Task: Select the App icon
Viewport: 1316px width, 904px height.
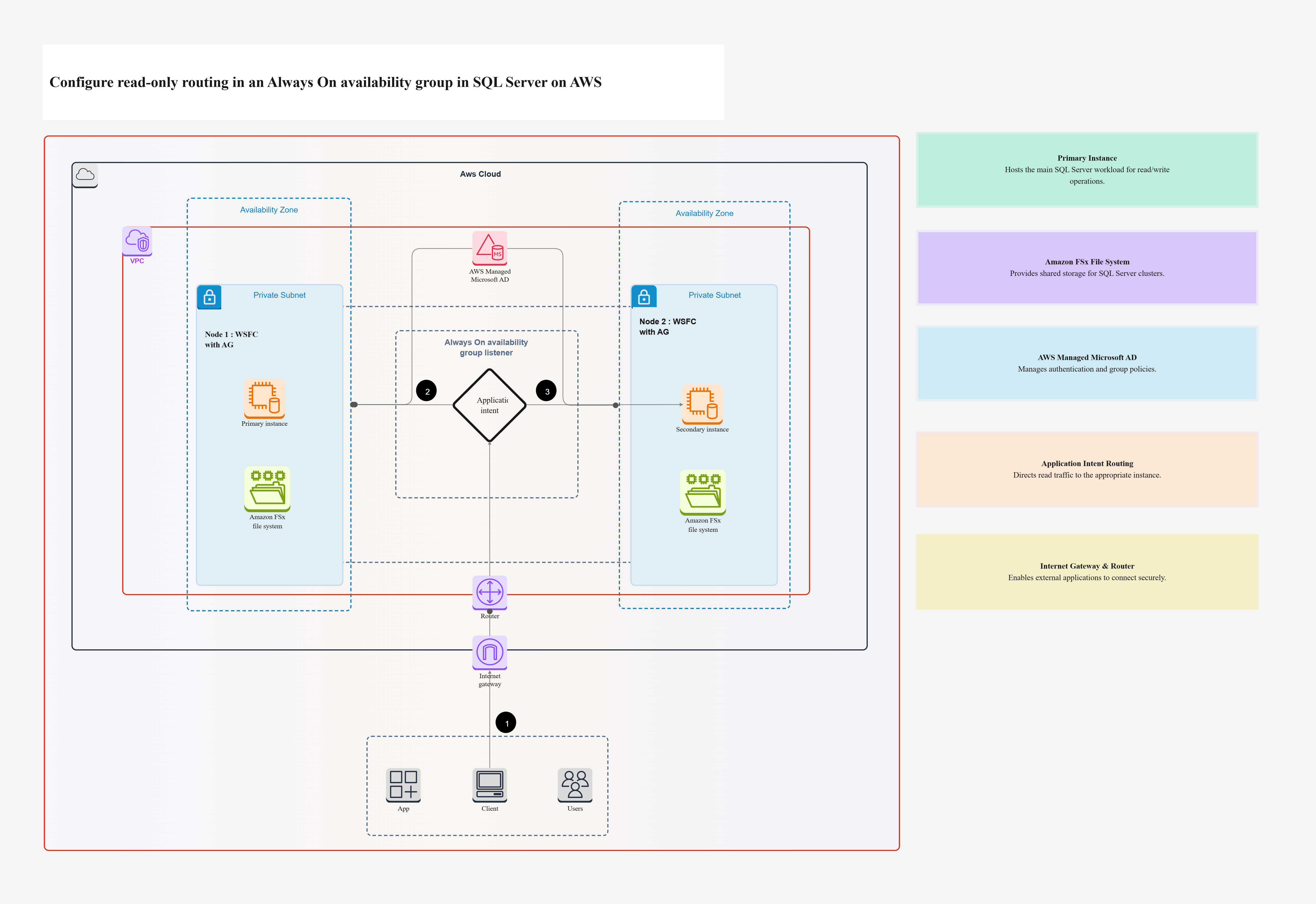Action: (403, 785)
